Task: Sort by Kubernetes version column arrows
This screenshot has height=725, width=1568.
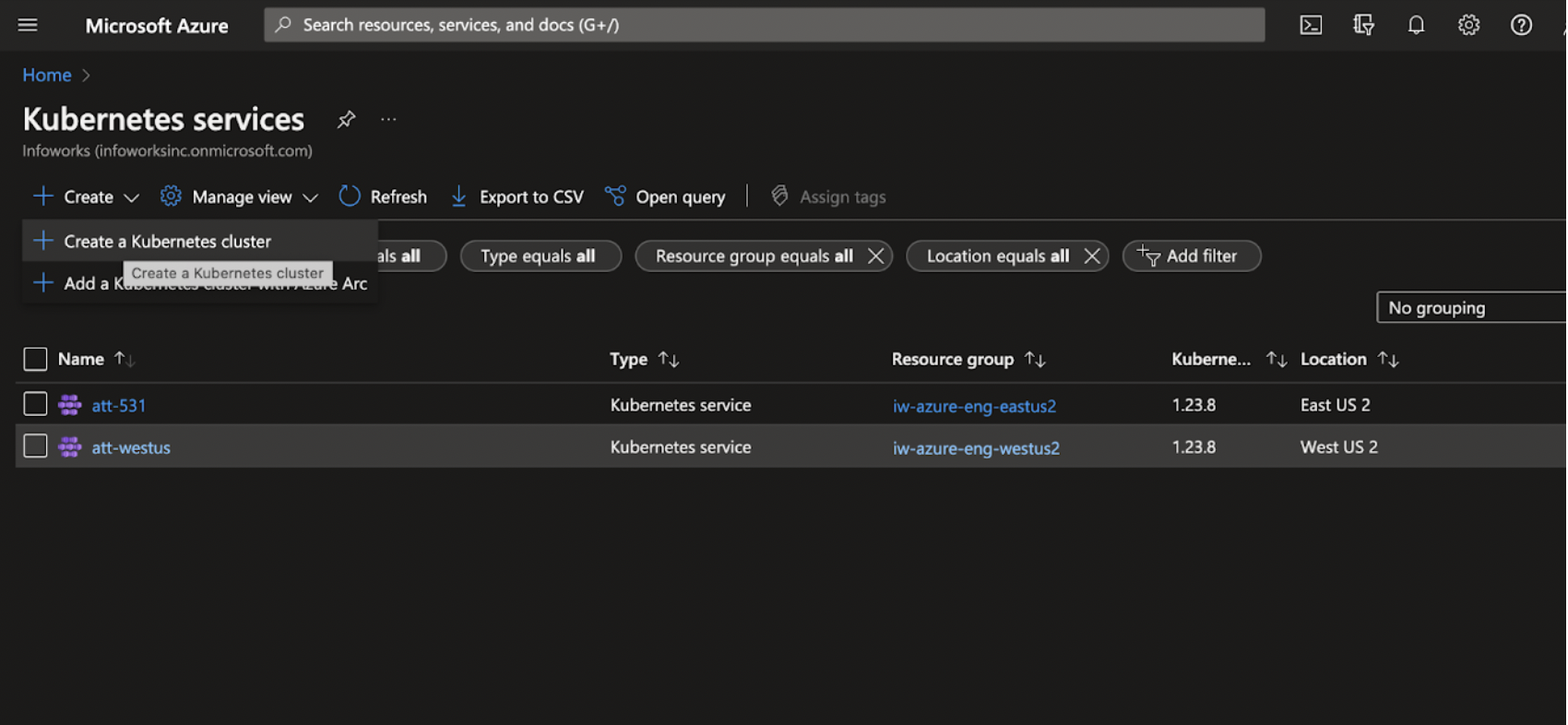Action: (1277, 360)
